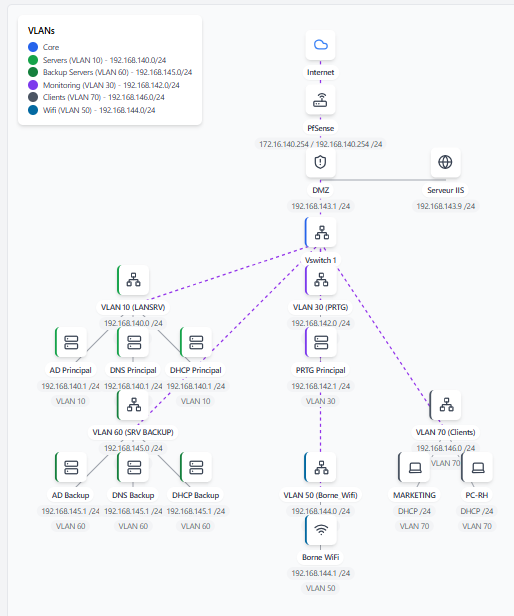Click the 'DHCP Principal' label
514x616 pixels.
tap(196, 370)
